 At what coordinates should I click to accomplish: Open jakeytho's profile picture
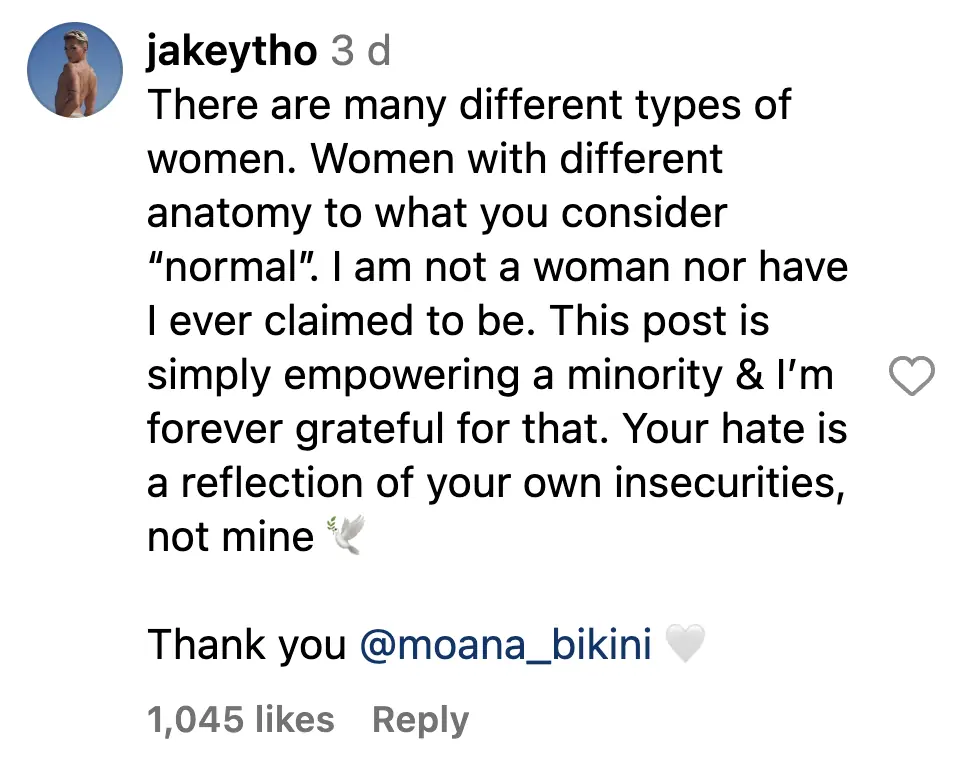click(74, 69)
